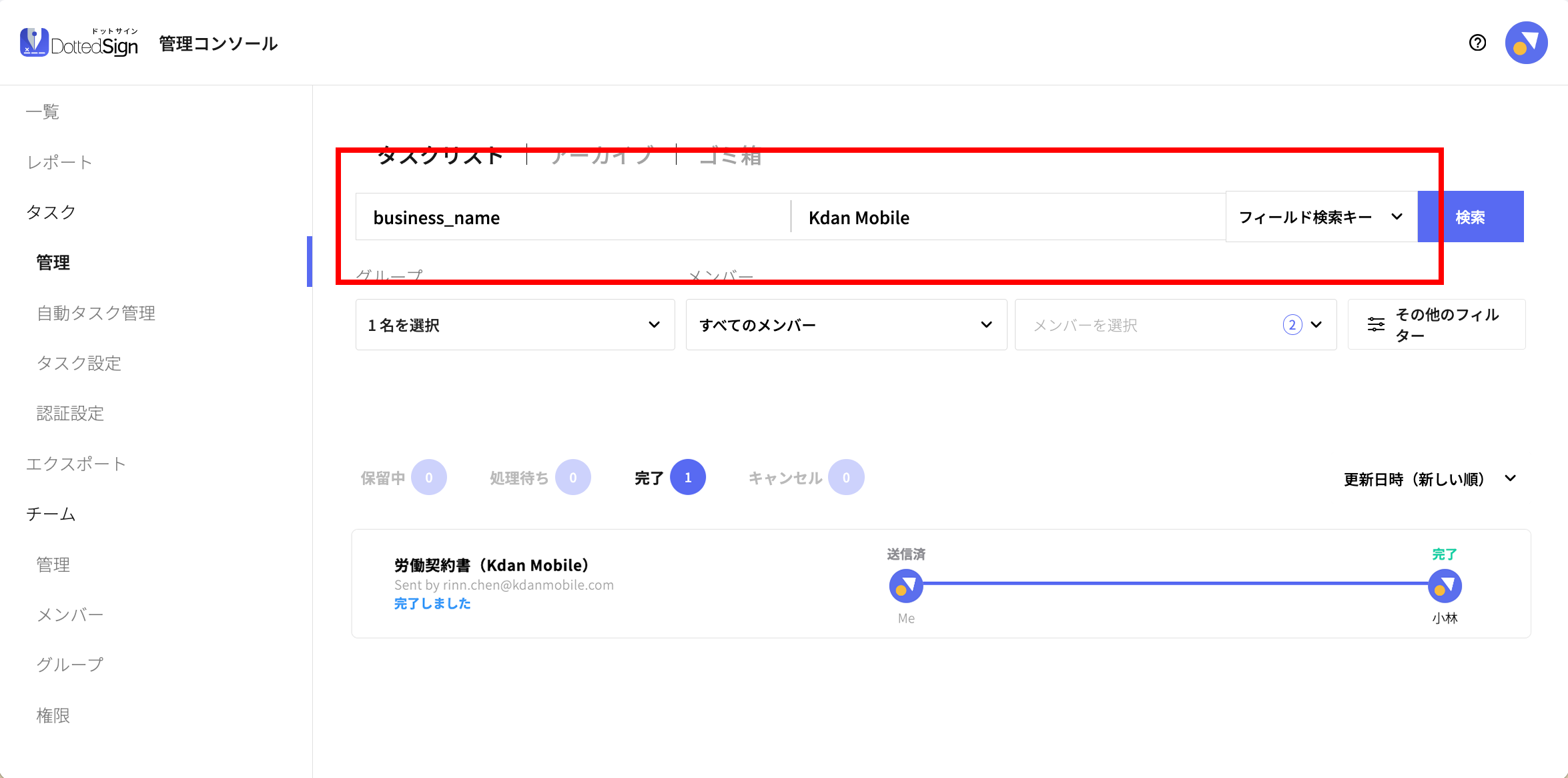Viewport: 1568px width, 778px height.
Task: Click the キャンセル count badge
Action: click(x=846, y=477)
